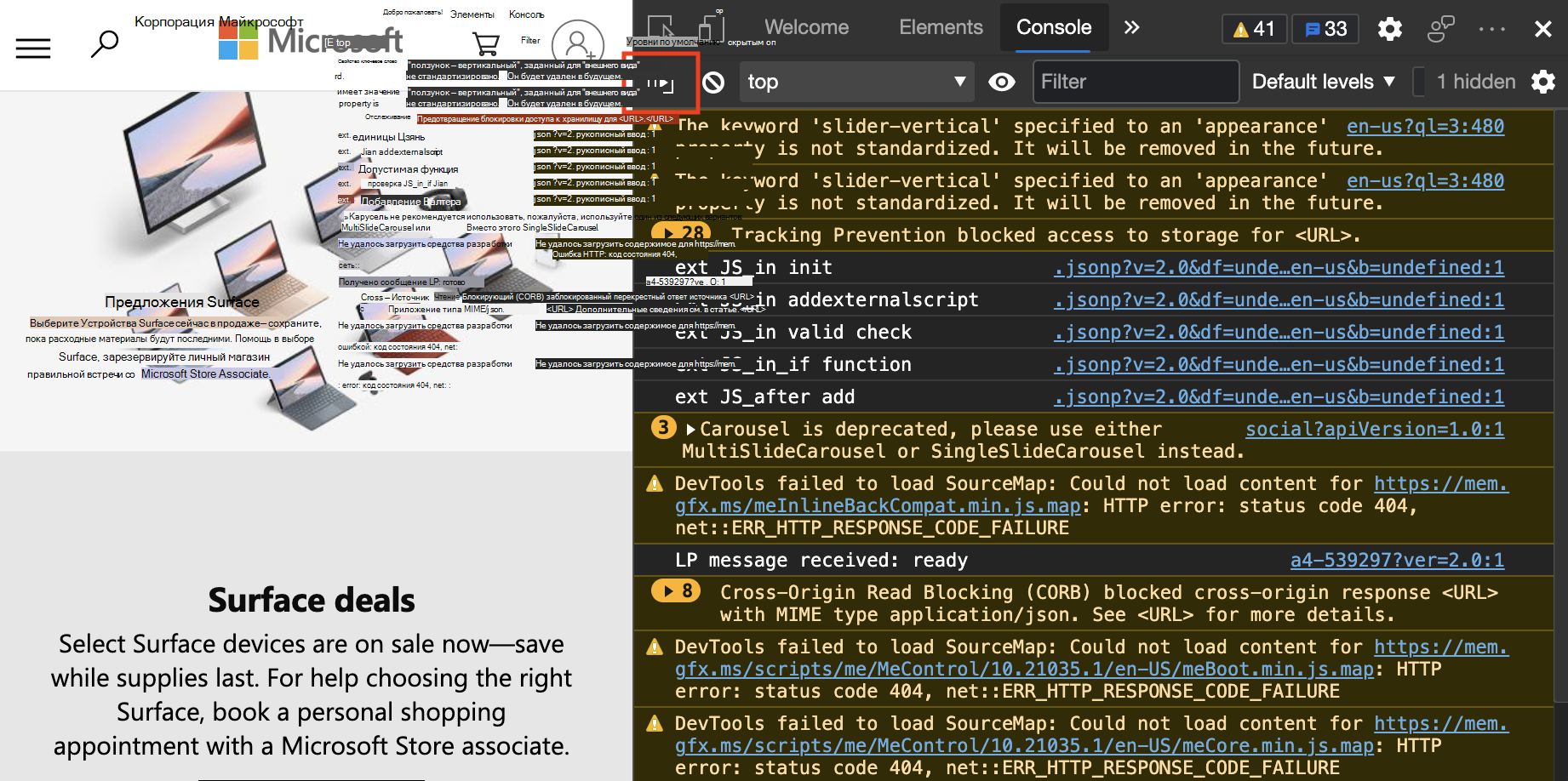Open the Default levels dropdown
The image size is (1568, 781).
pos(1323,82)
